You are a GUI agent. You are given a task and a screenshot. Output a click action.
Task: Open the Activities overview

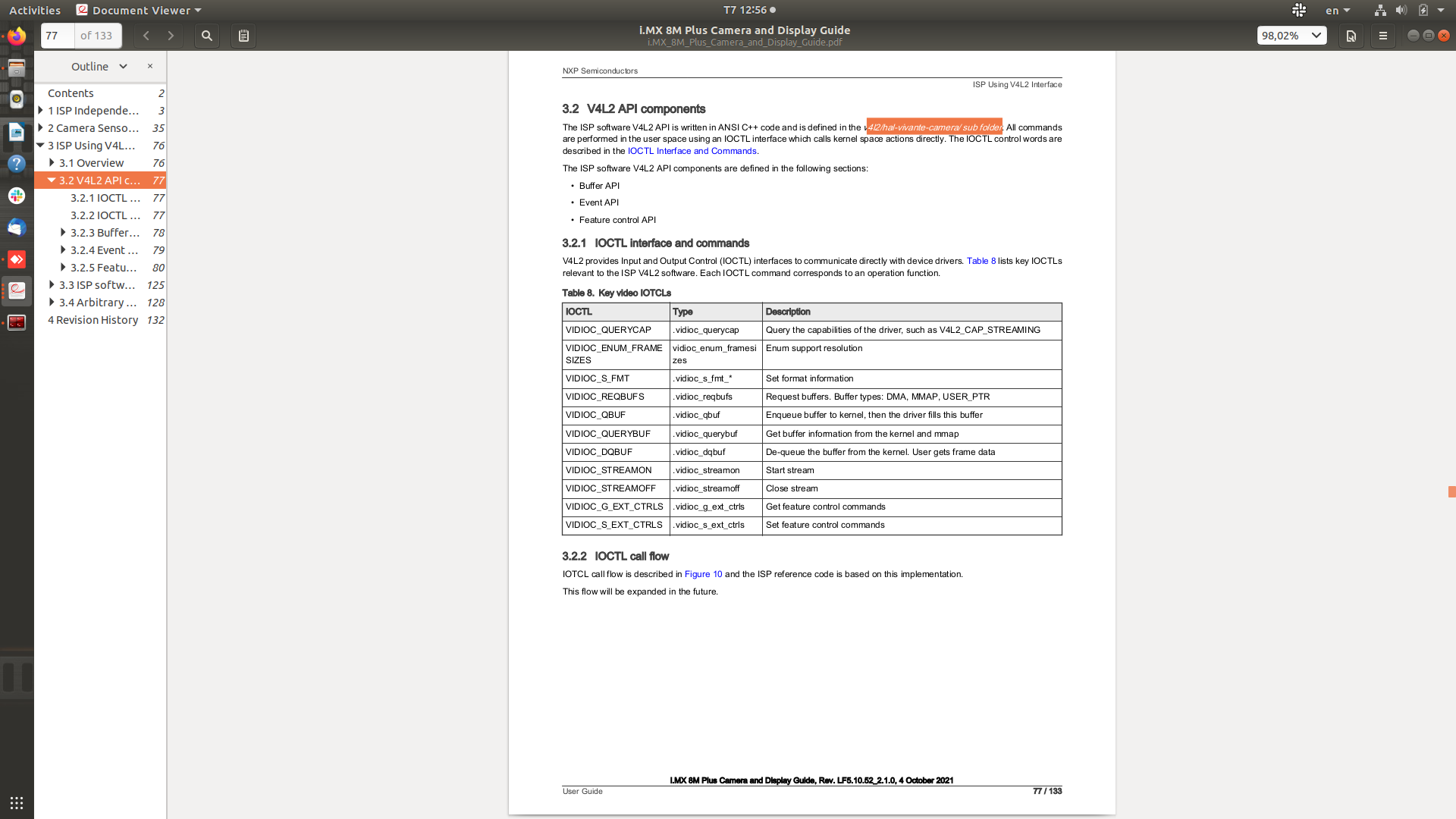click(x=35, y=10)
